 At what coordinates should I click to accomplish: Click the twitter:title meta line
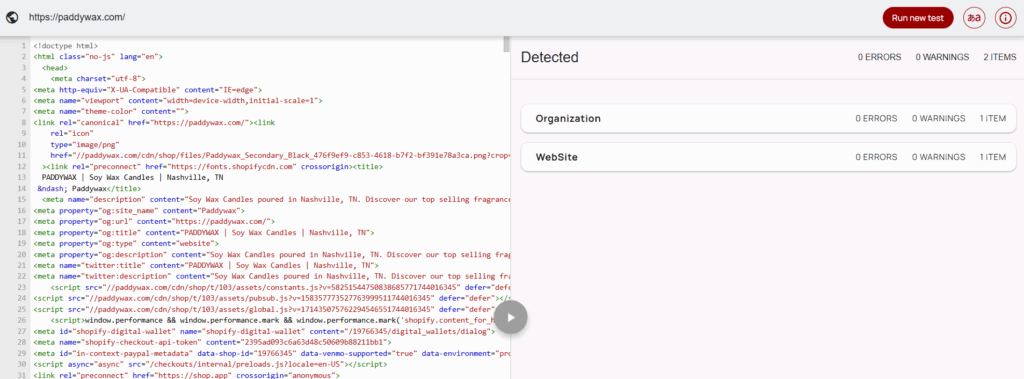206,265
